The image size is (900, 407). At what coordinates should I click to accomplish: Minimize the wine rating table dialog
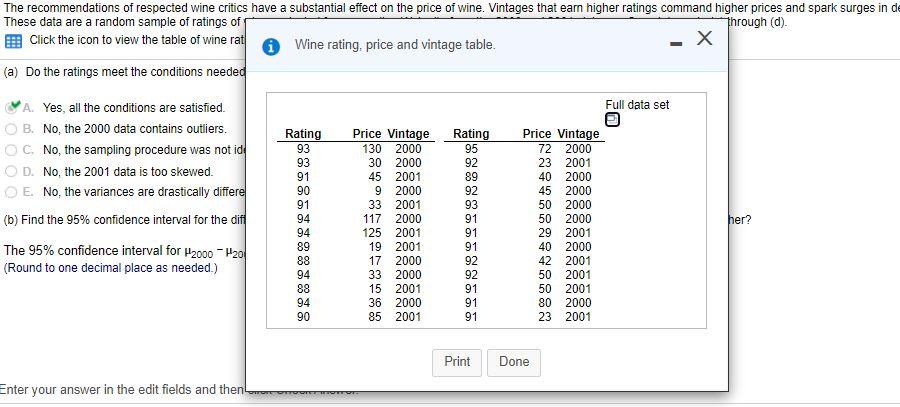coord(677,45)
